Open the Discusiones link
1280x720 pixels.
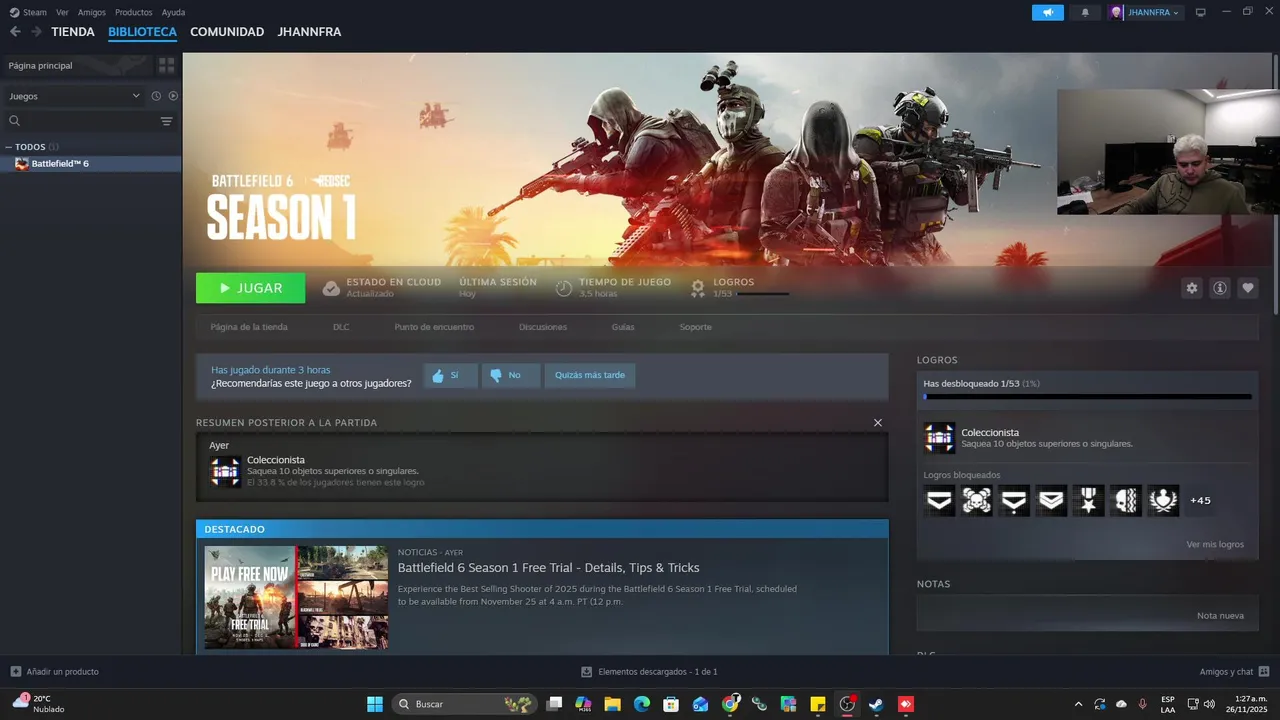click(543, 327)
